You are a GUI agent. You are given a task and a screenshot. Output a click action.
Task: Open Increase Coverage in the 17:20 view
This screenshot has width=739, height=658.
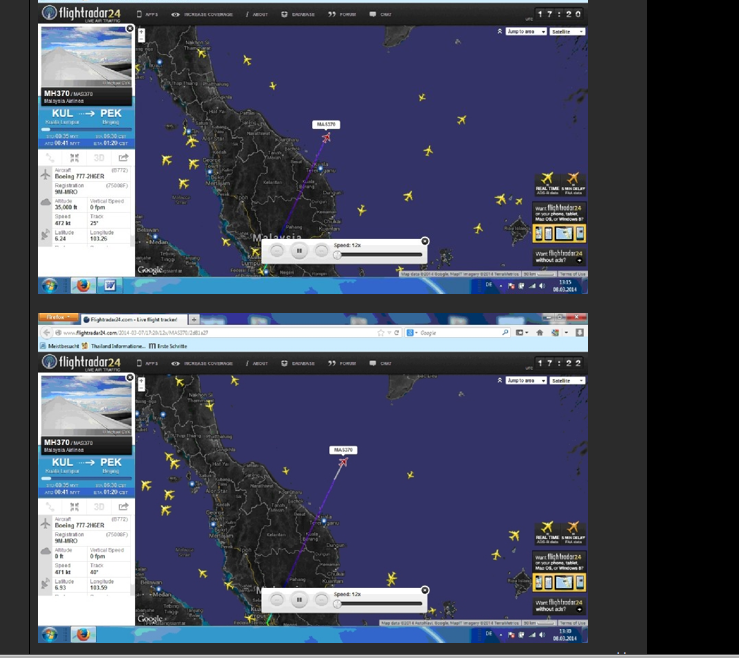click(202, 15)
